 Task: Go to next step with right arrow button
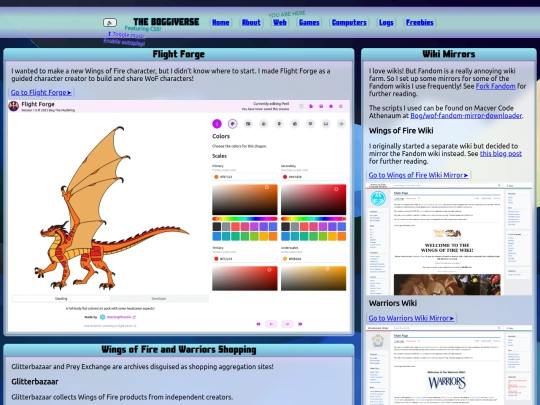tap(287, 324)
